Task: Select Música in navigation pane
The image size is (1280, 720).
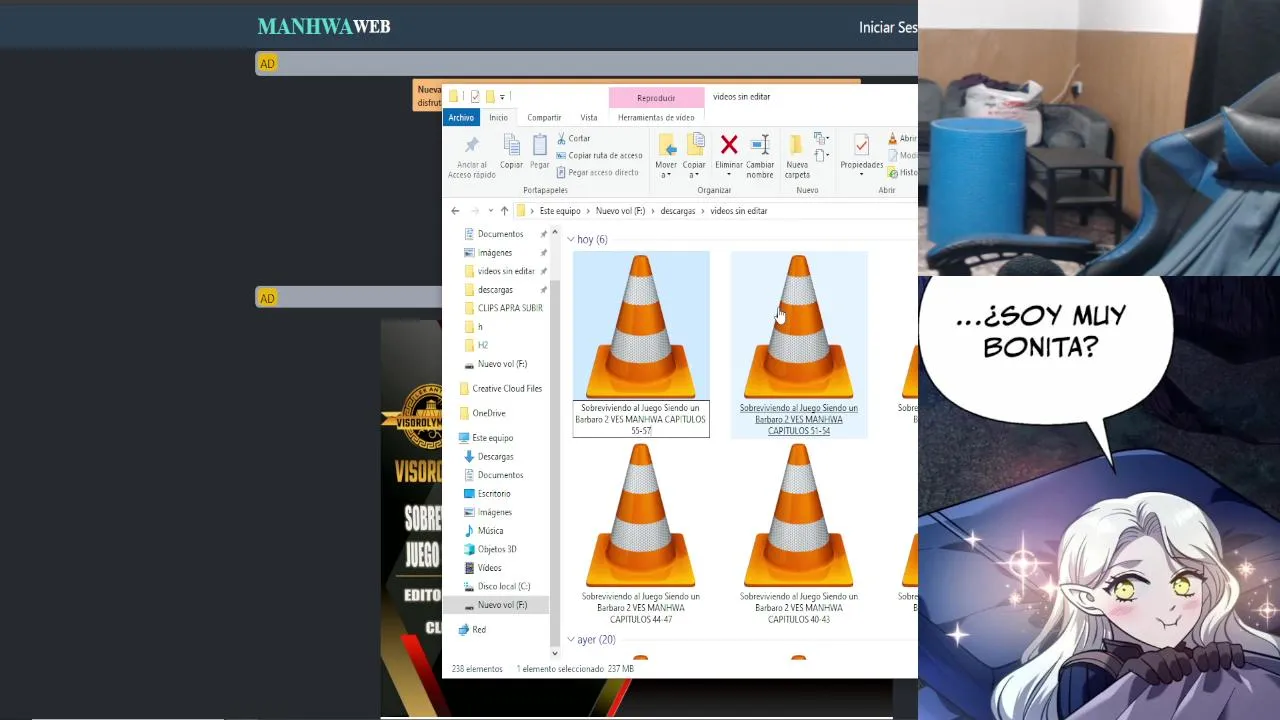Action: 490,531
